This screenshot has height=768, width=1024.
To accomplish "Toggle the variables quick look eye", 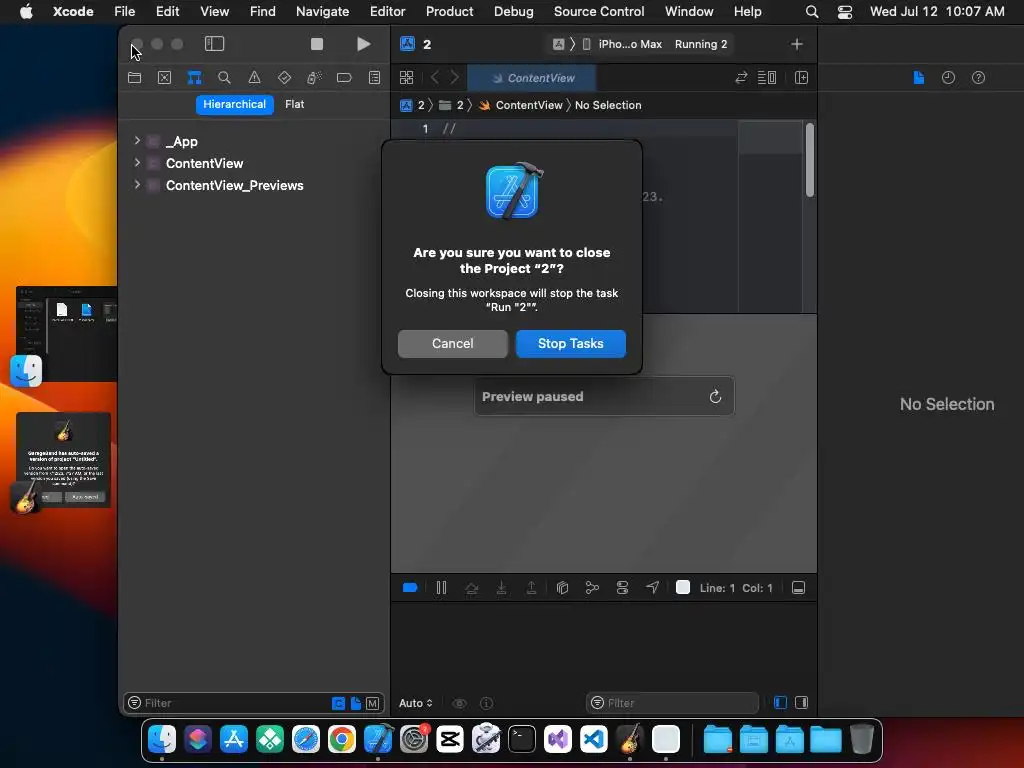I will (x=460, y=703).
